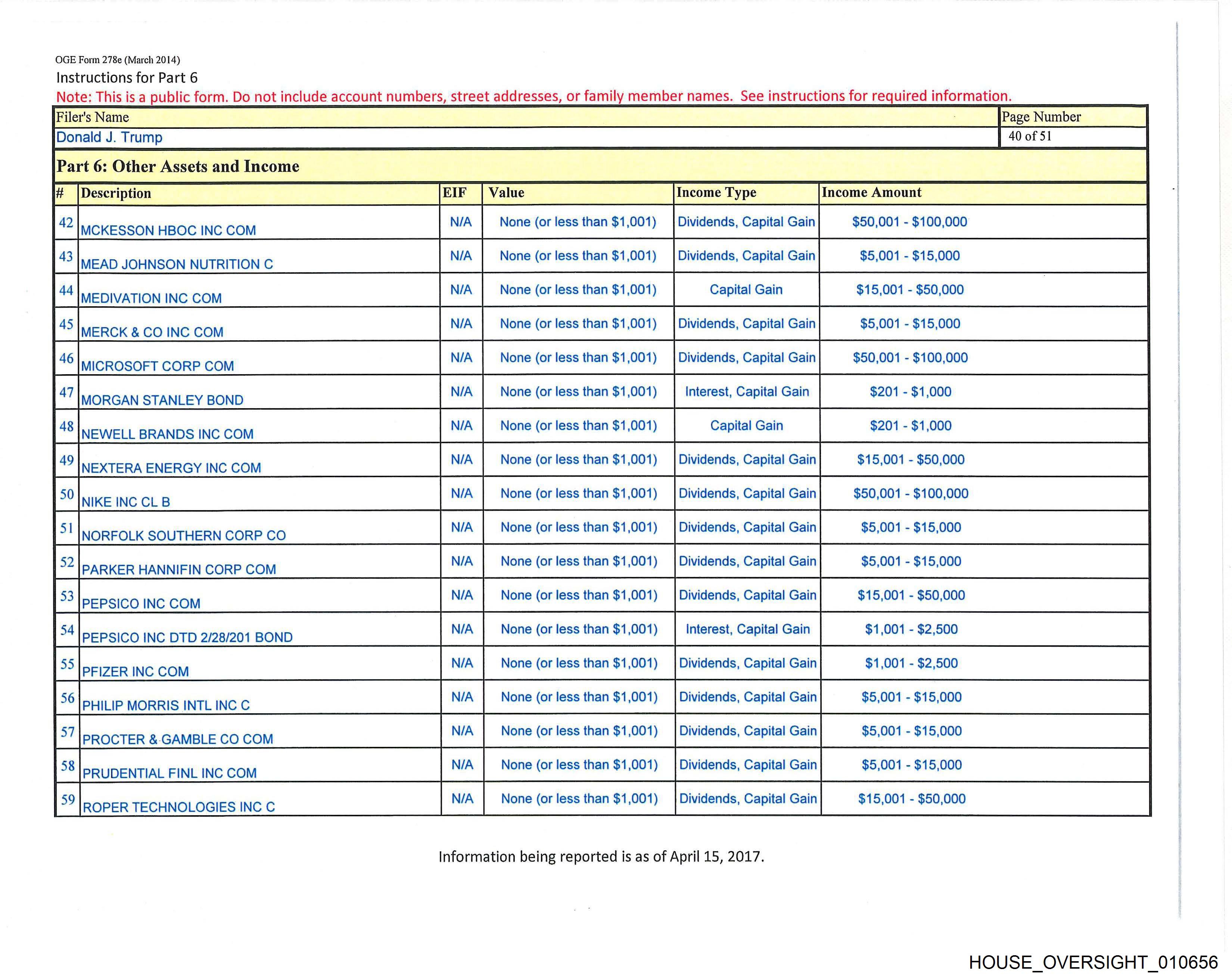Image resolution: width=1232 pixels, height=978 pixels.
Task: Click the ROPER TECHNOLOGIES INC C entry
Action: pyautogui.click(x=179, y=807)
